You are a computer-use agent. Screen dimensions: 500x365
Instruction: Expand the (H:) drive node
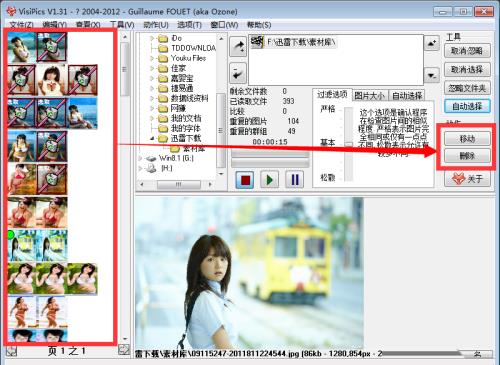tap(141, 168)
